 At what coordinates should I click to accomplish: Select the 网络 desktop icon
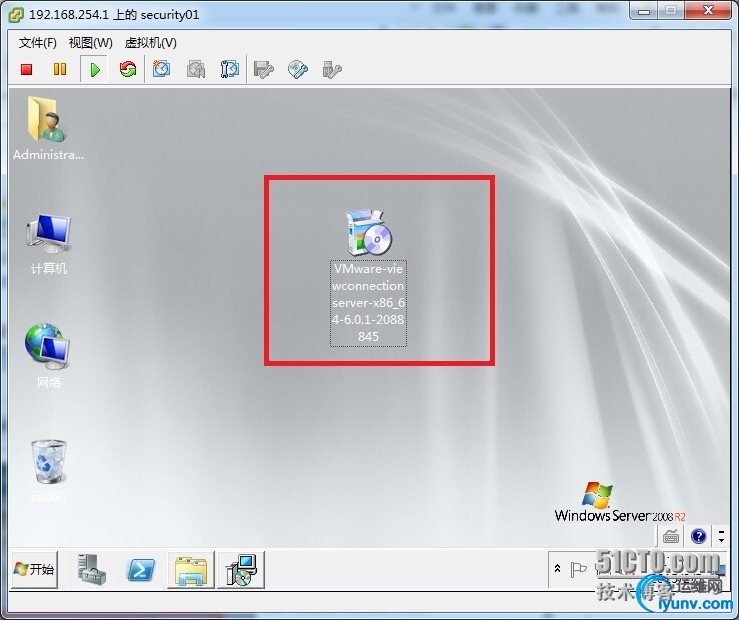(49, 356)
